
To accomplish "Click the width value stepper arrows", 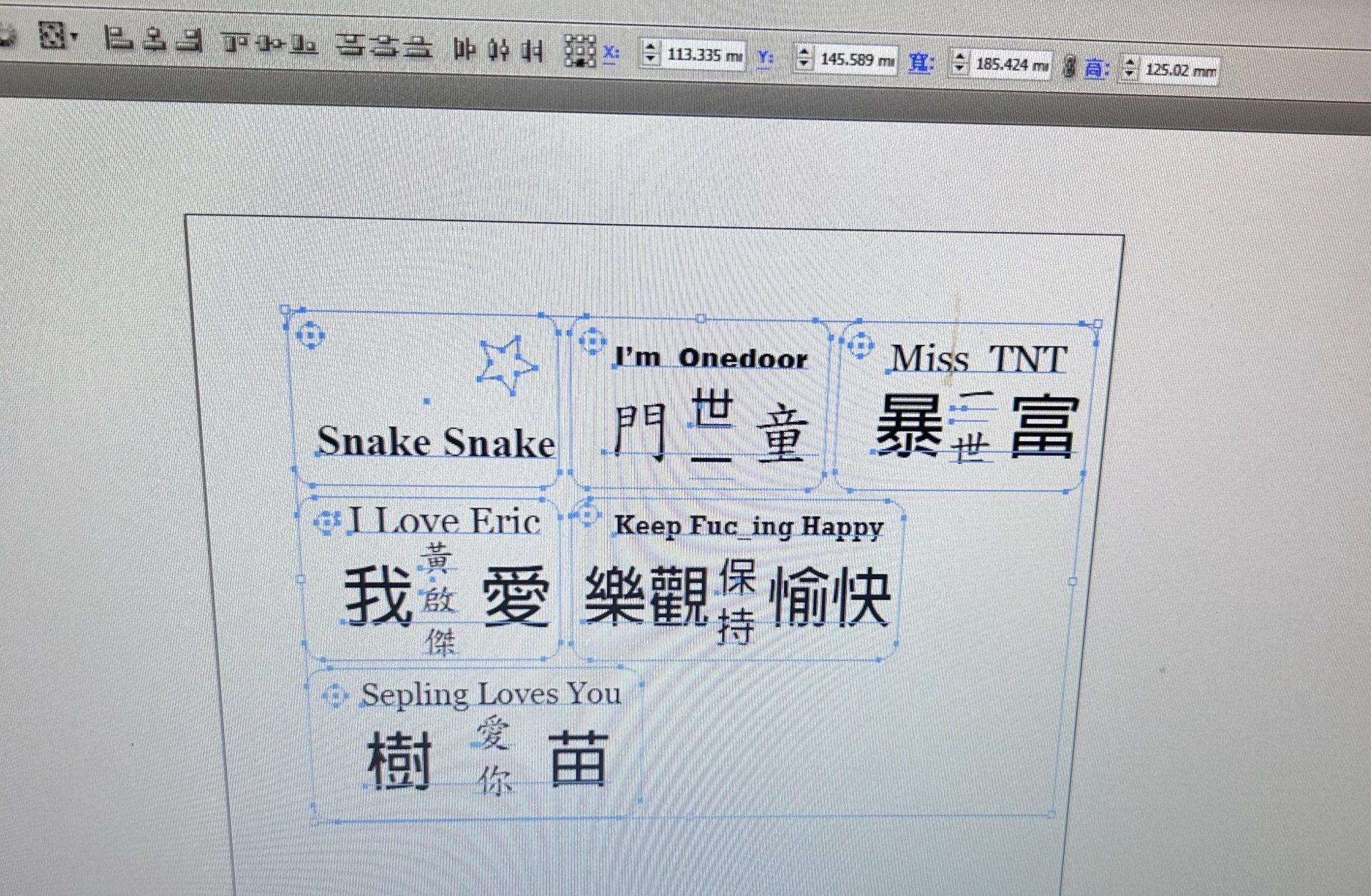I will pyautogui.click(x=960, y=63).
